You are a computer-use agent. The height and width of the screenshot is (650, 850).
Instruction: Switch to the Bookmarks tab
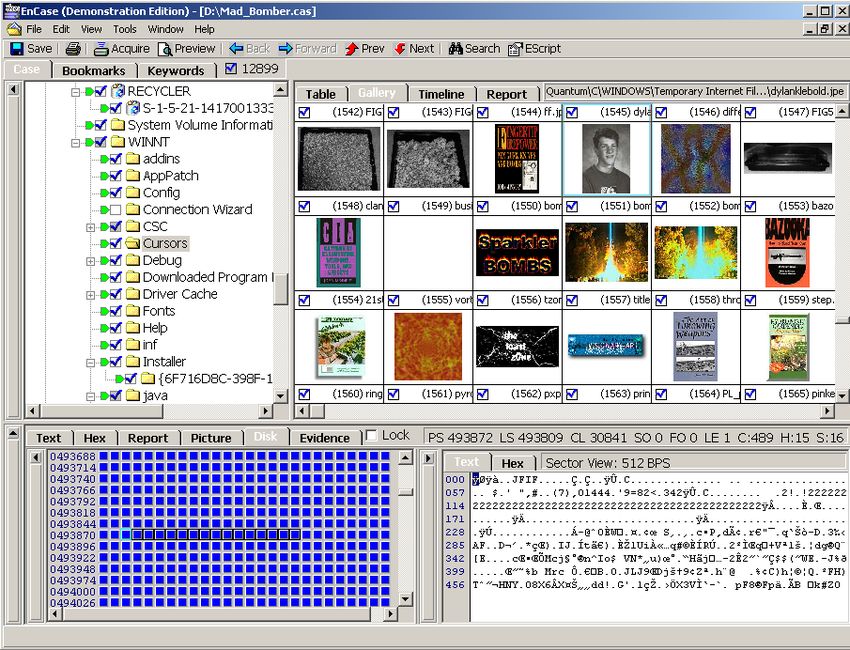[x=93, y=70]
